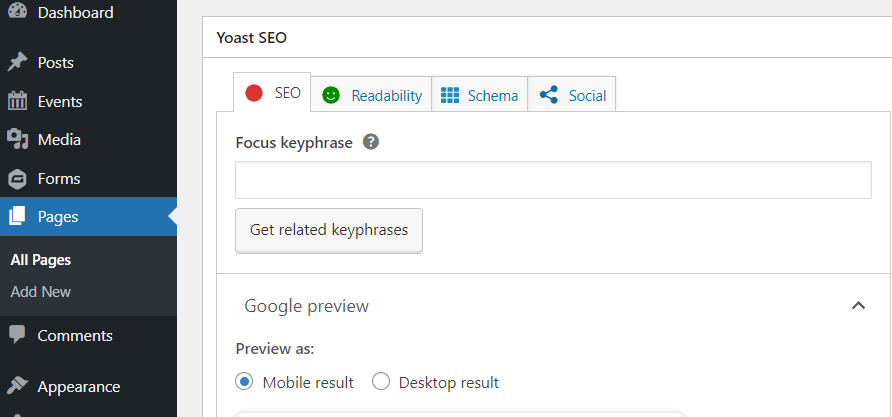Click the Appearance paintbrush icon
The image size is (892, 417).
click(x=18, y=386)
